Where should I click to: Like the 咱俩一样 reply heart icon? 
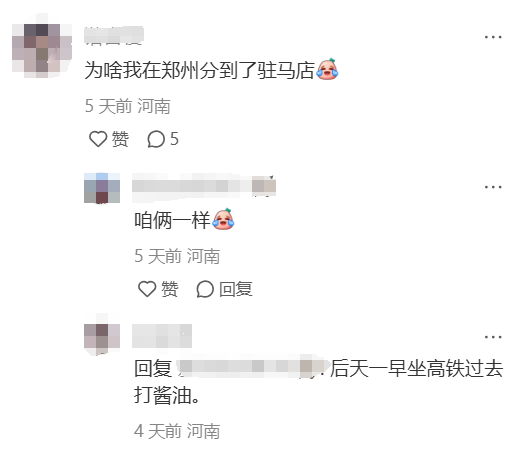[147, 289]
